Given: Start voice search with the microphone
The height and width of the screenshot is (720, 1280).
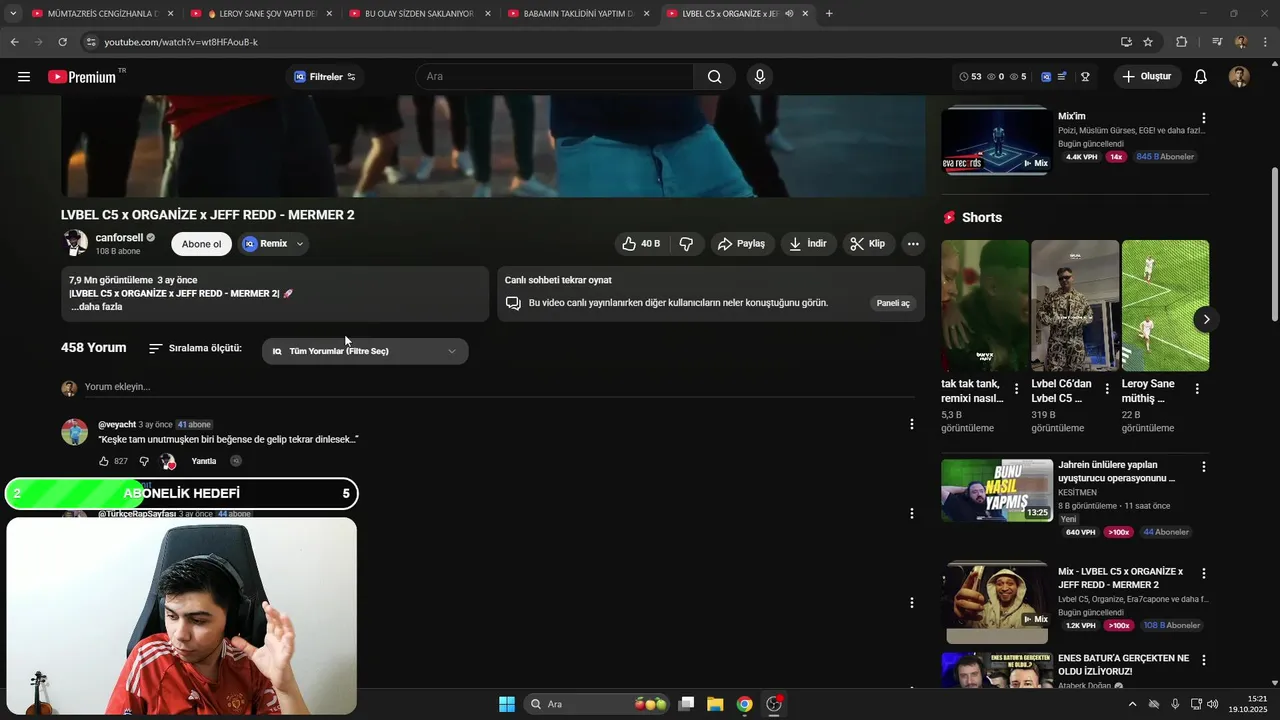Looking at the screenshot, I should (x=760, y=77).
